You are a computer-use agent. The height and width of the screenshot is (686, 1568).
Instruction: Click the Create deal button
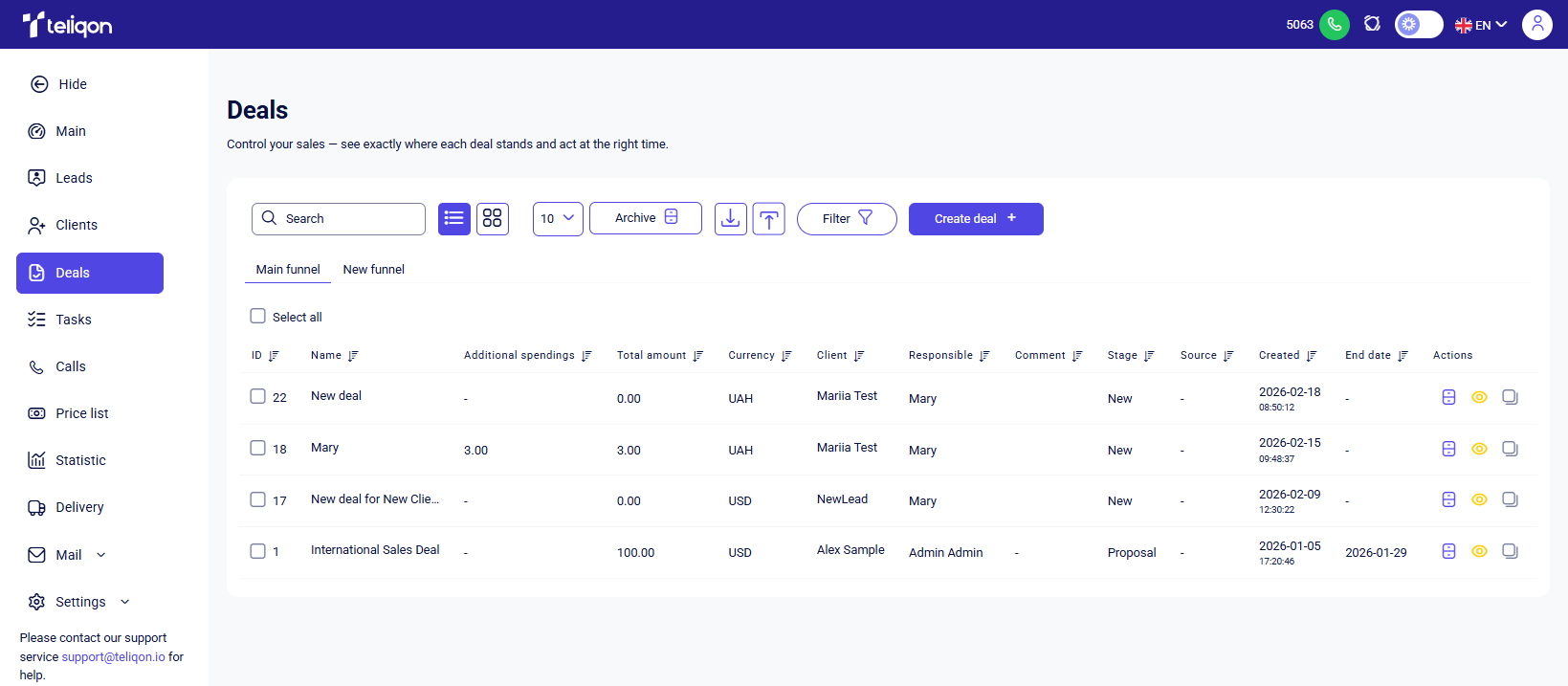click(975, 219)
